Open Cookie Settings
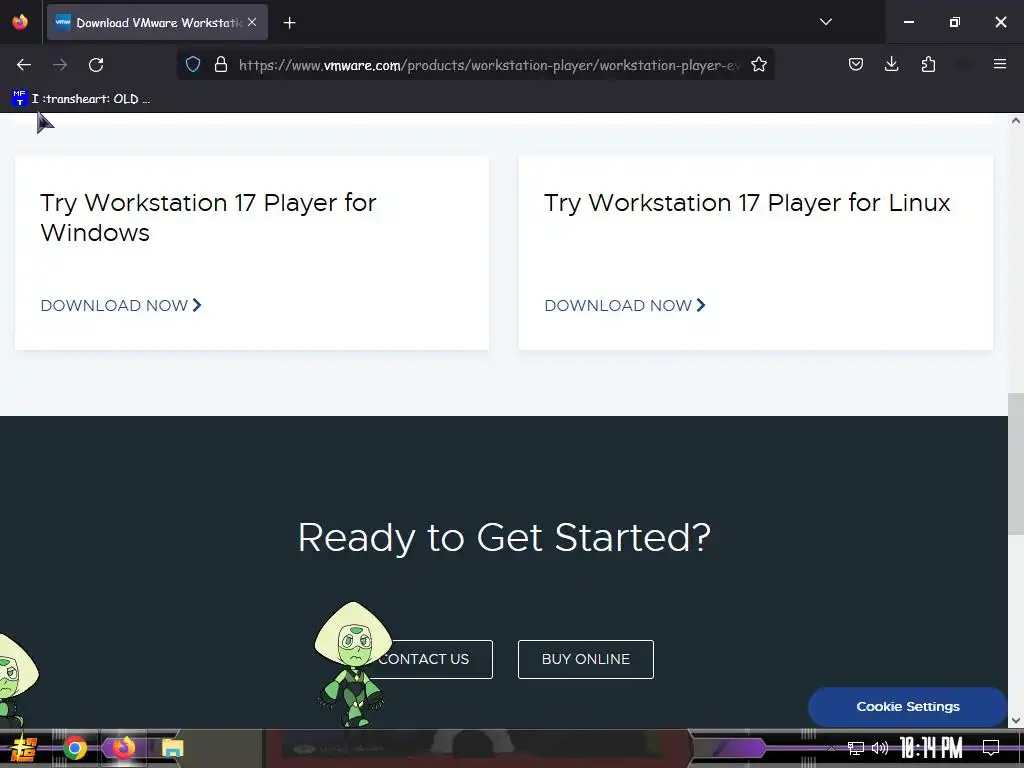1024x768 pixels. (908, 707)
